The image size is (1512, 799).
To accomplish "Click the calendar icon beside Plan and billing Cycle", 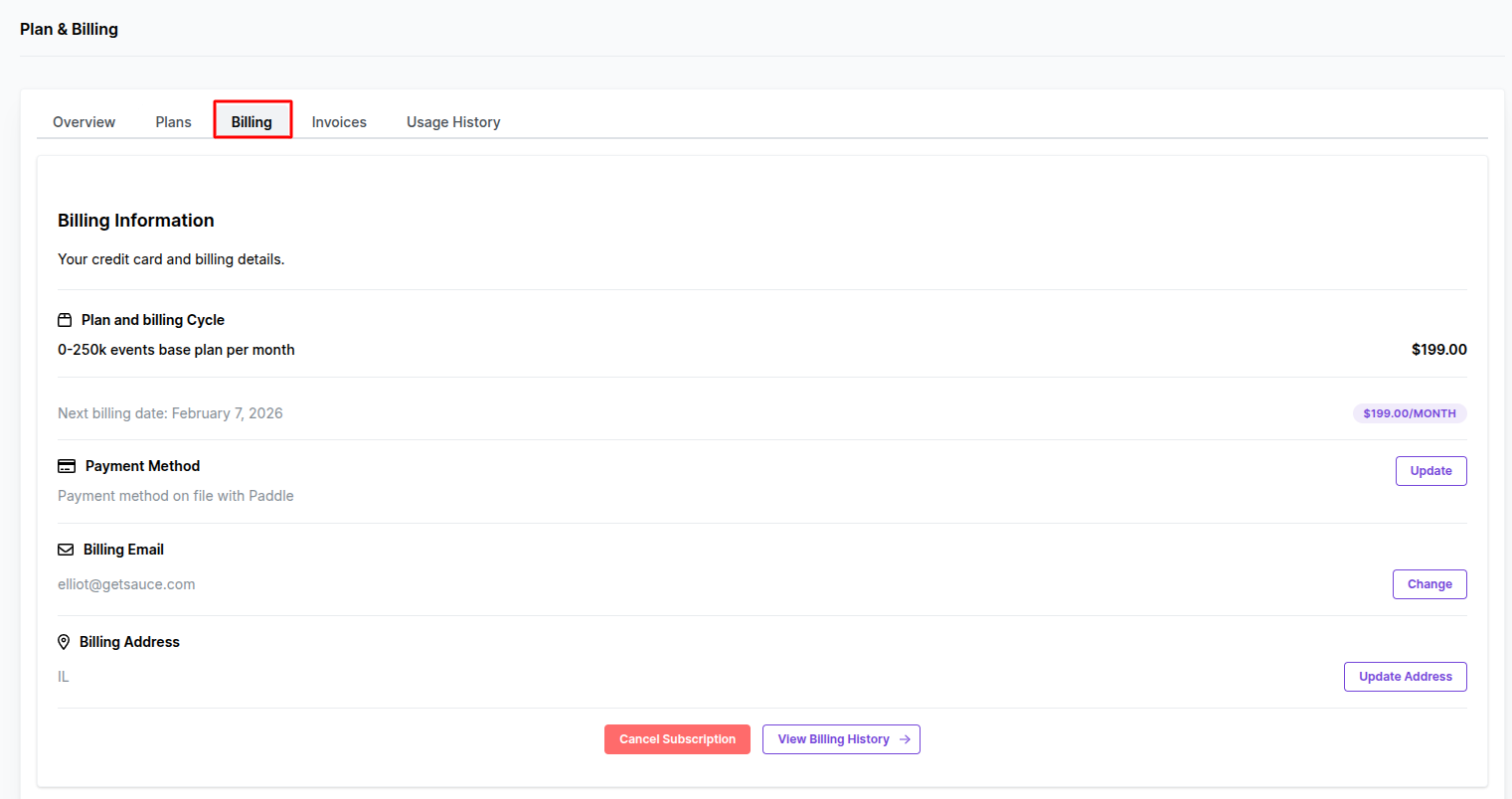I will coord(65,320).
